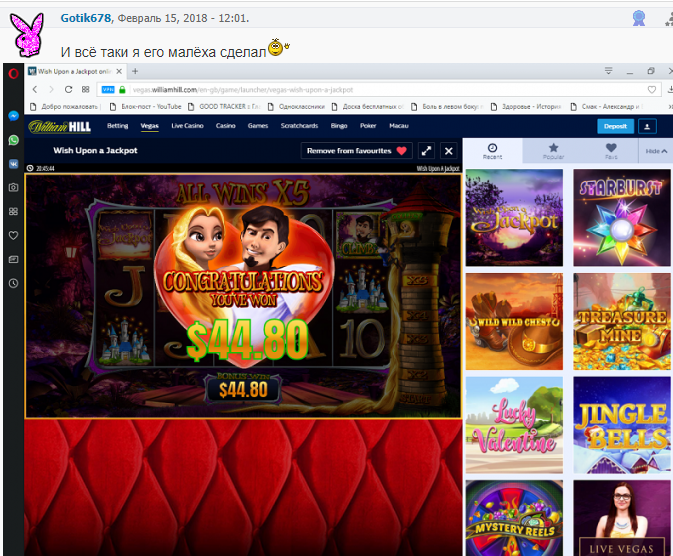The image size is (673, 556).
Task: Open VK in the Opera sidebar
Action: click(13, 164)
